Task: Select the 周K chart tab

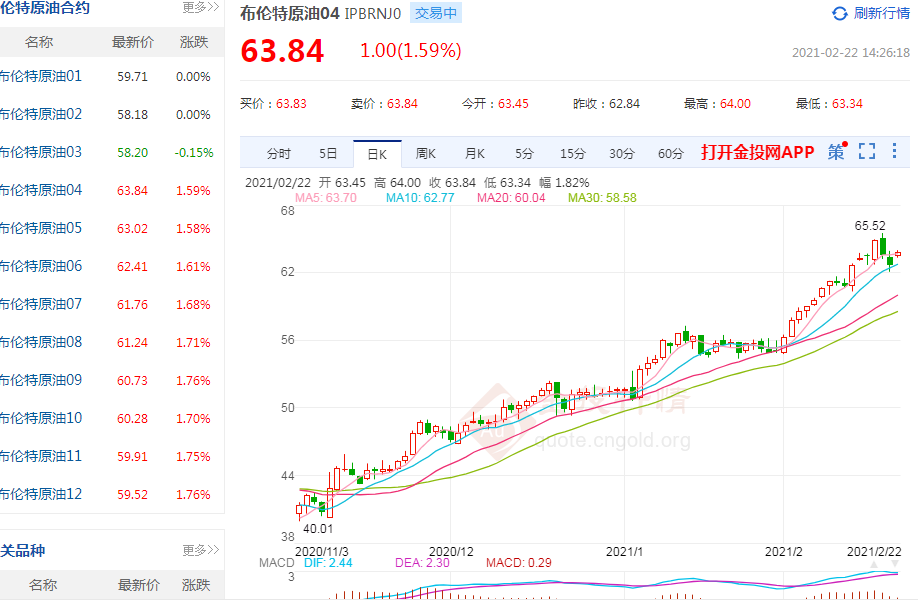Action: [426, 154]
